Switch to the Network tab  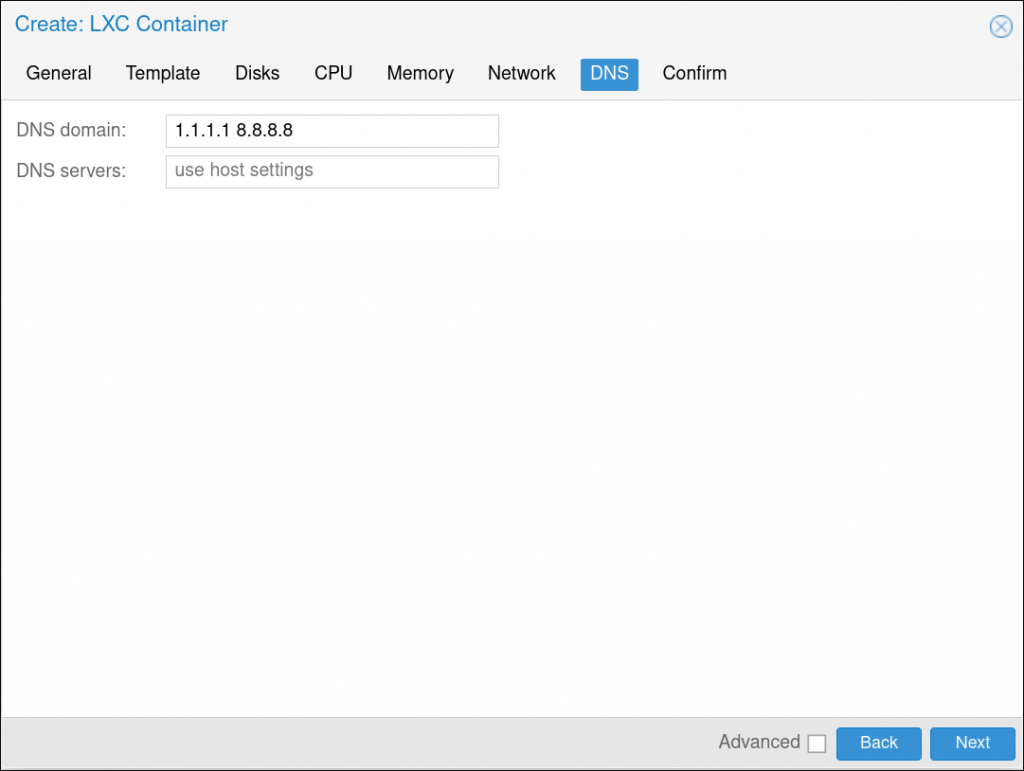521,74
